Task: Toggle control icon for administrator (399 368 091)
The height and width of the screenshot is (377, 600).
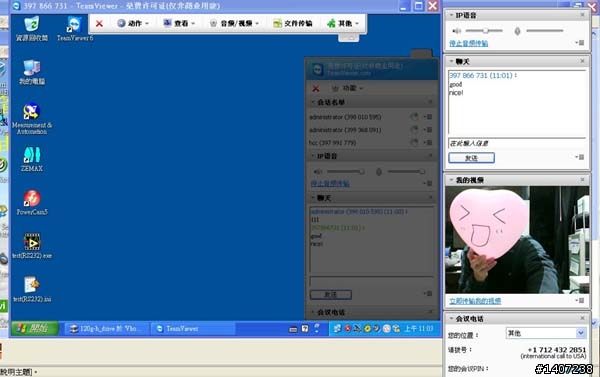Action: [x=414, y=130]
